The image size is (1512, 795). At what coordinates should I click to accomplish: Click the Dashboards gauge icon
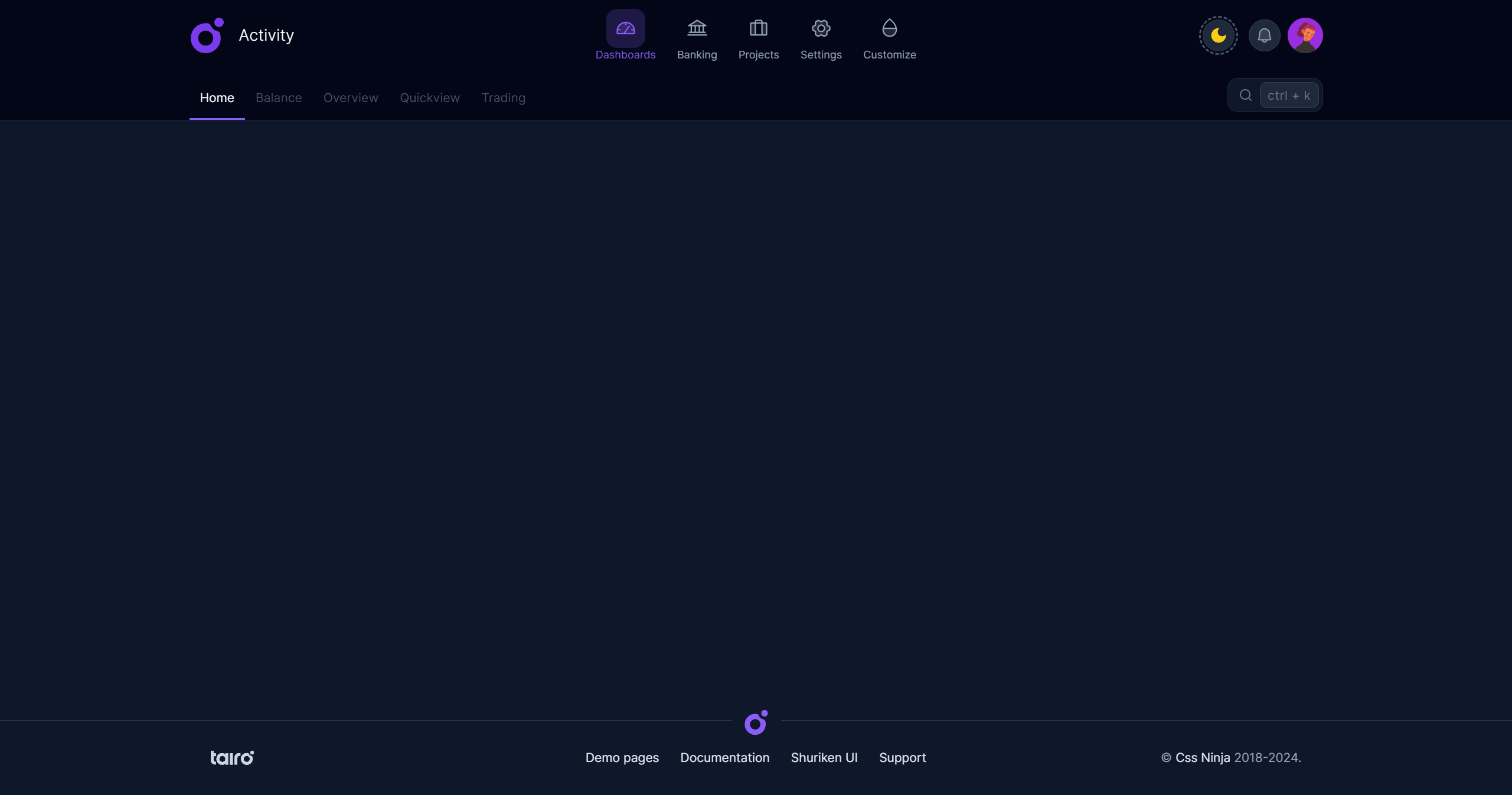coord(625,28)
